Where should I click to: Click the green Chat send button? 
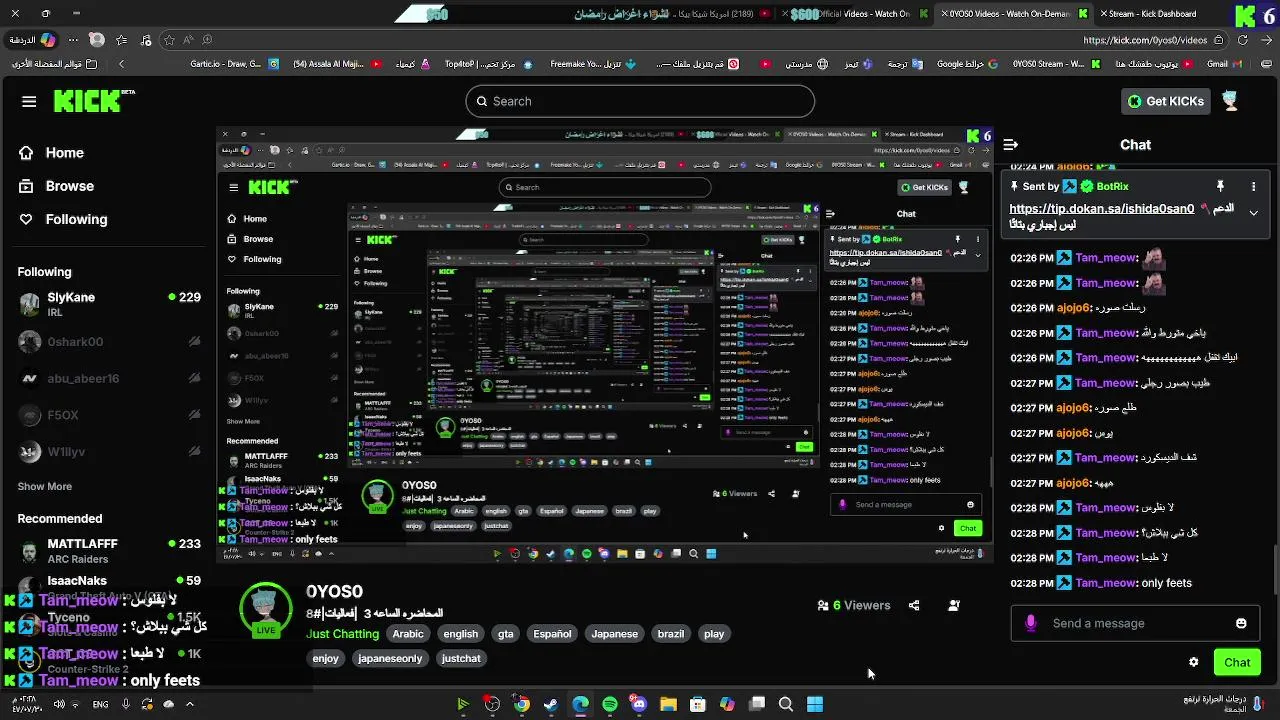[x=1237, y=662]
